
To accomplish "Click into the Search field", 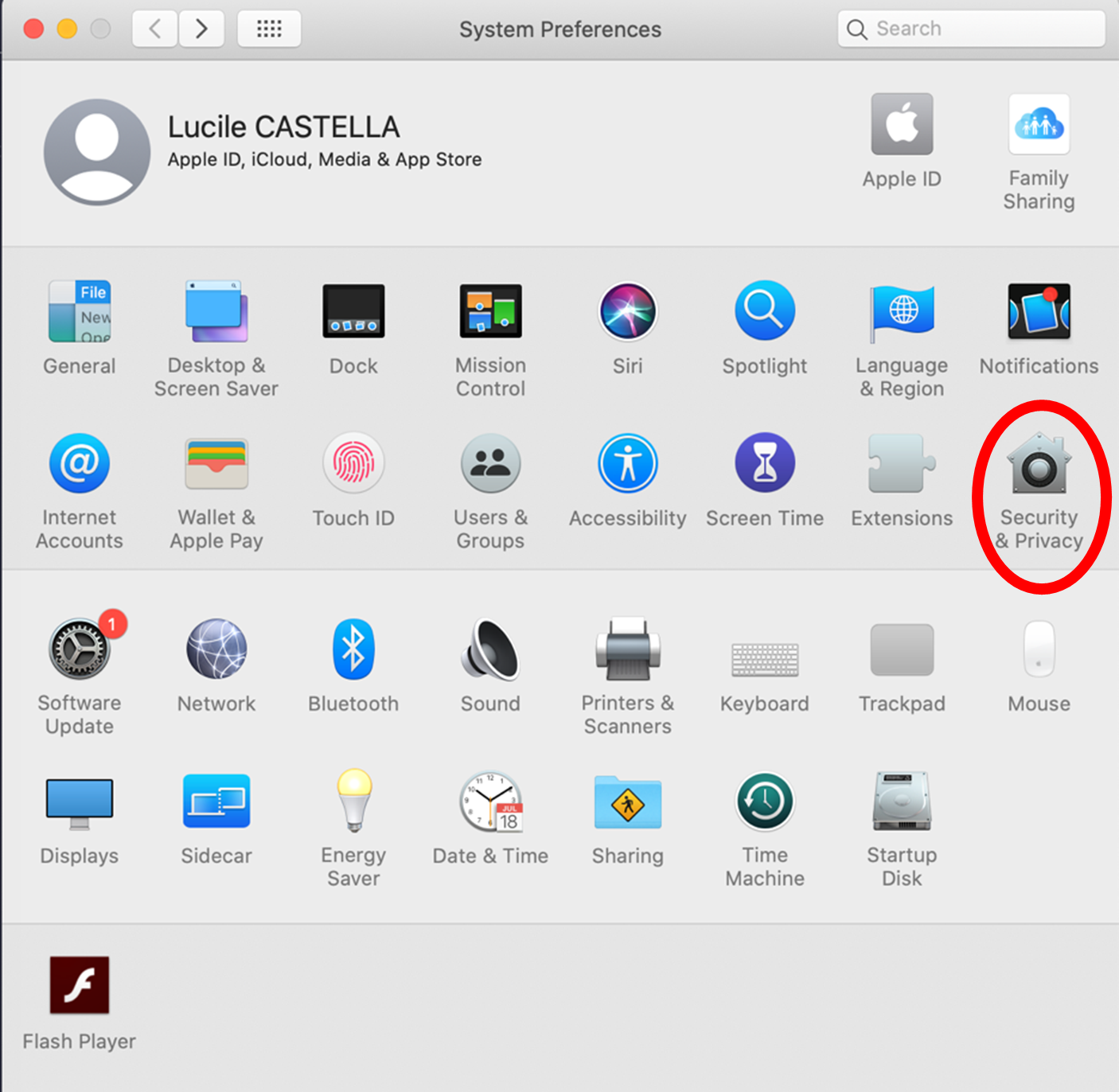I will 971,29.
